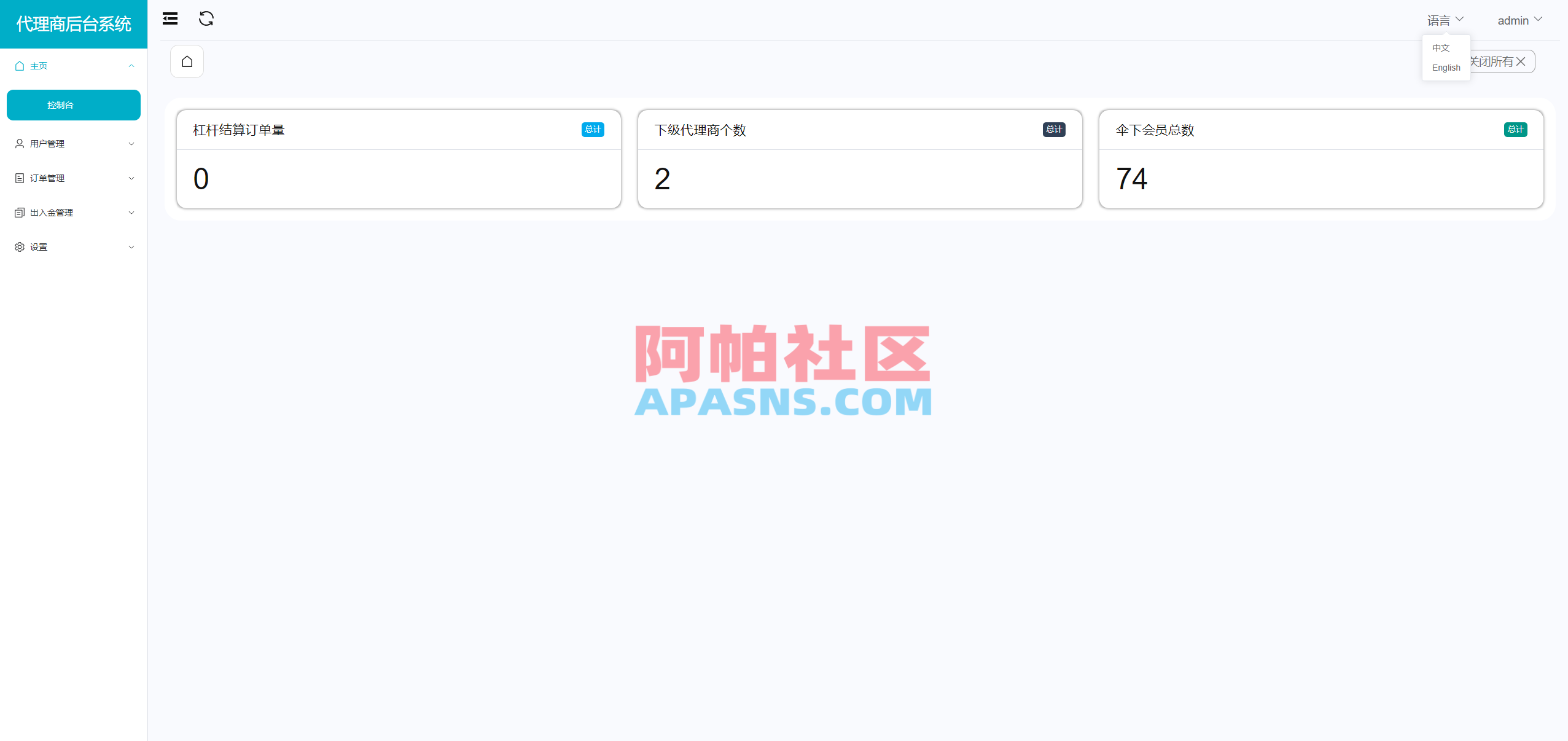The width and height of the screenshot is (1568, 741).
Task: Click the 主页 home icon in sidebar
Action: [18, 66]
